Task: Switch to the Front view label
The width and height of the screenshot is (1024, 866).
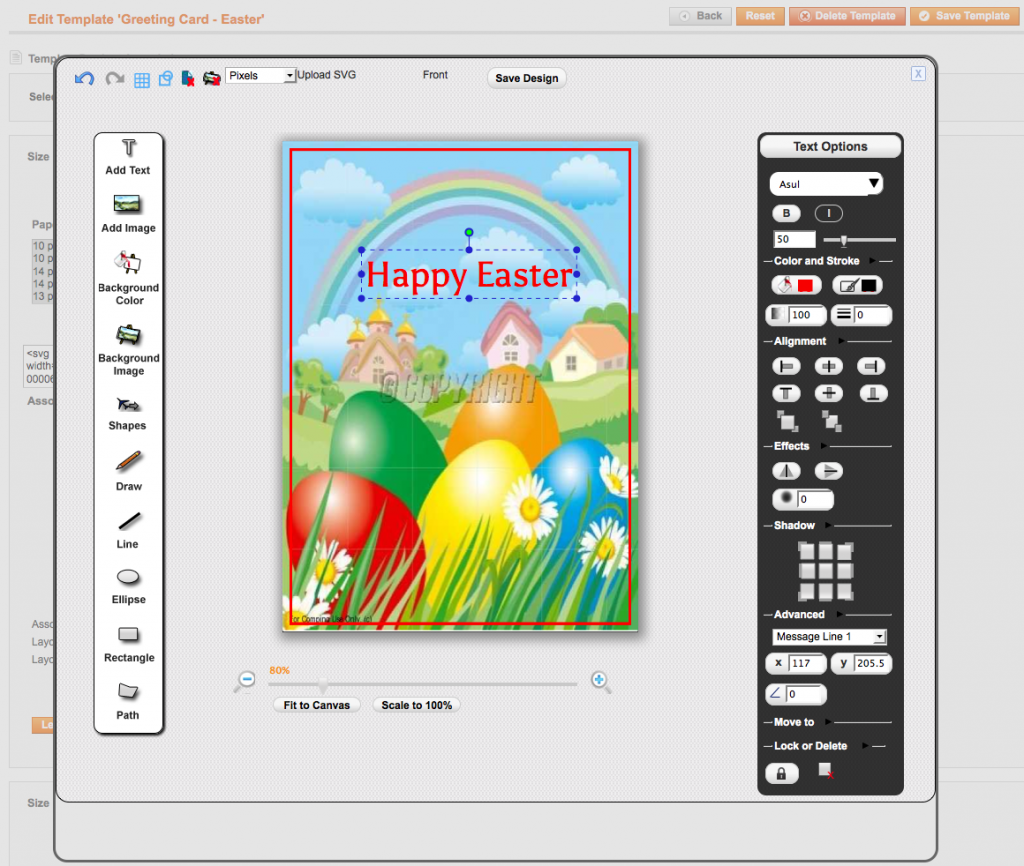Action: coord(435,74)
